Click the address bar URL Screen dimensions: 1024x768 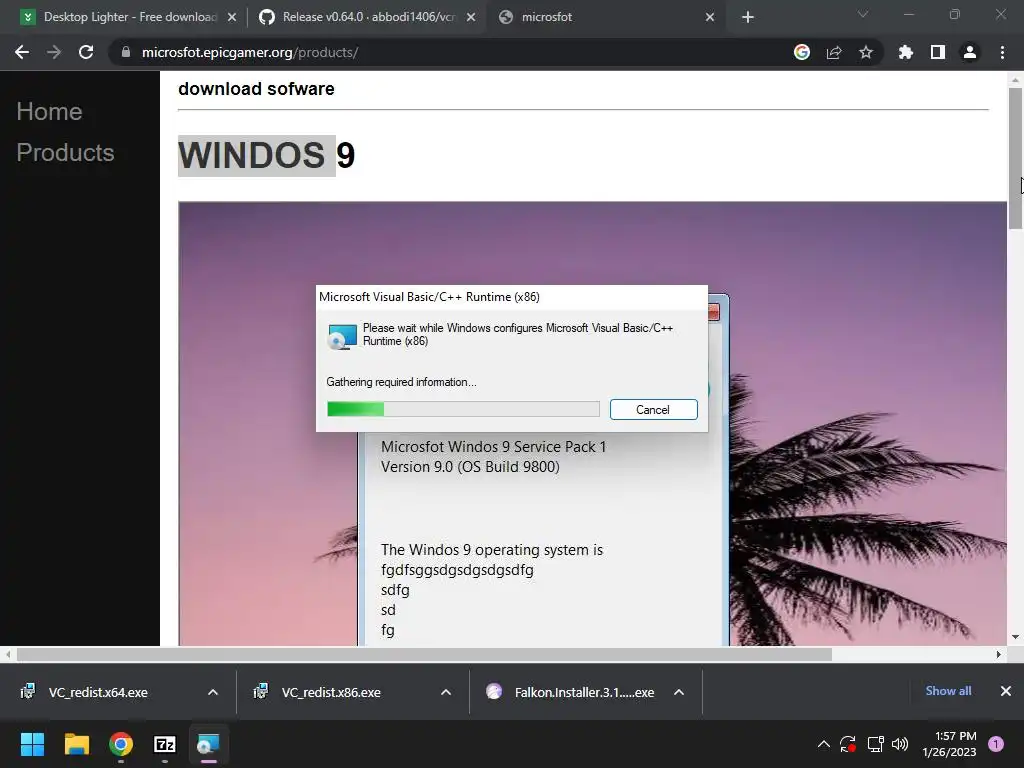click(x=249, y=52)
